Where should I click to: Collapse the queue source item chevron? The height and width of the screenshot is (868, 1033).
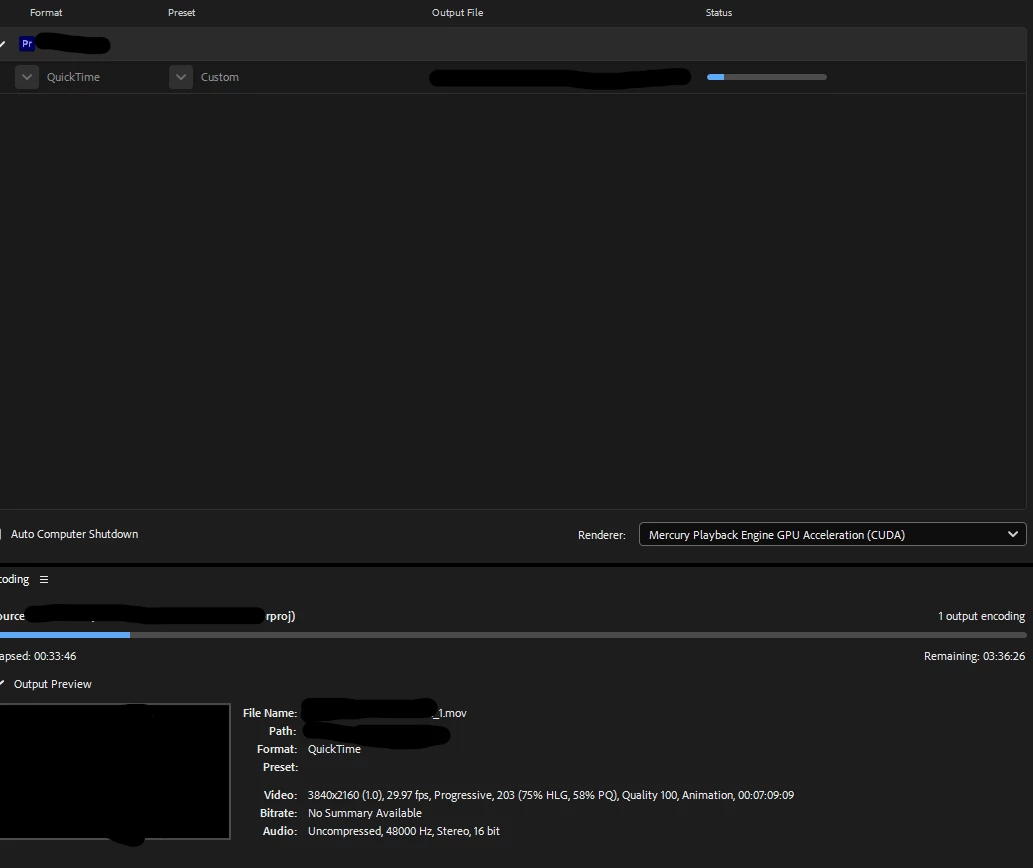coord(3,44)
